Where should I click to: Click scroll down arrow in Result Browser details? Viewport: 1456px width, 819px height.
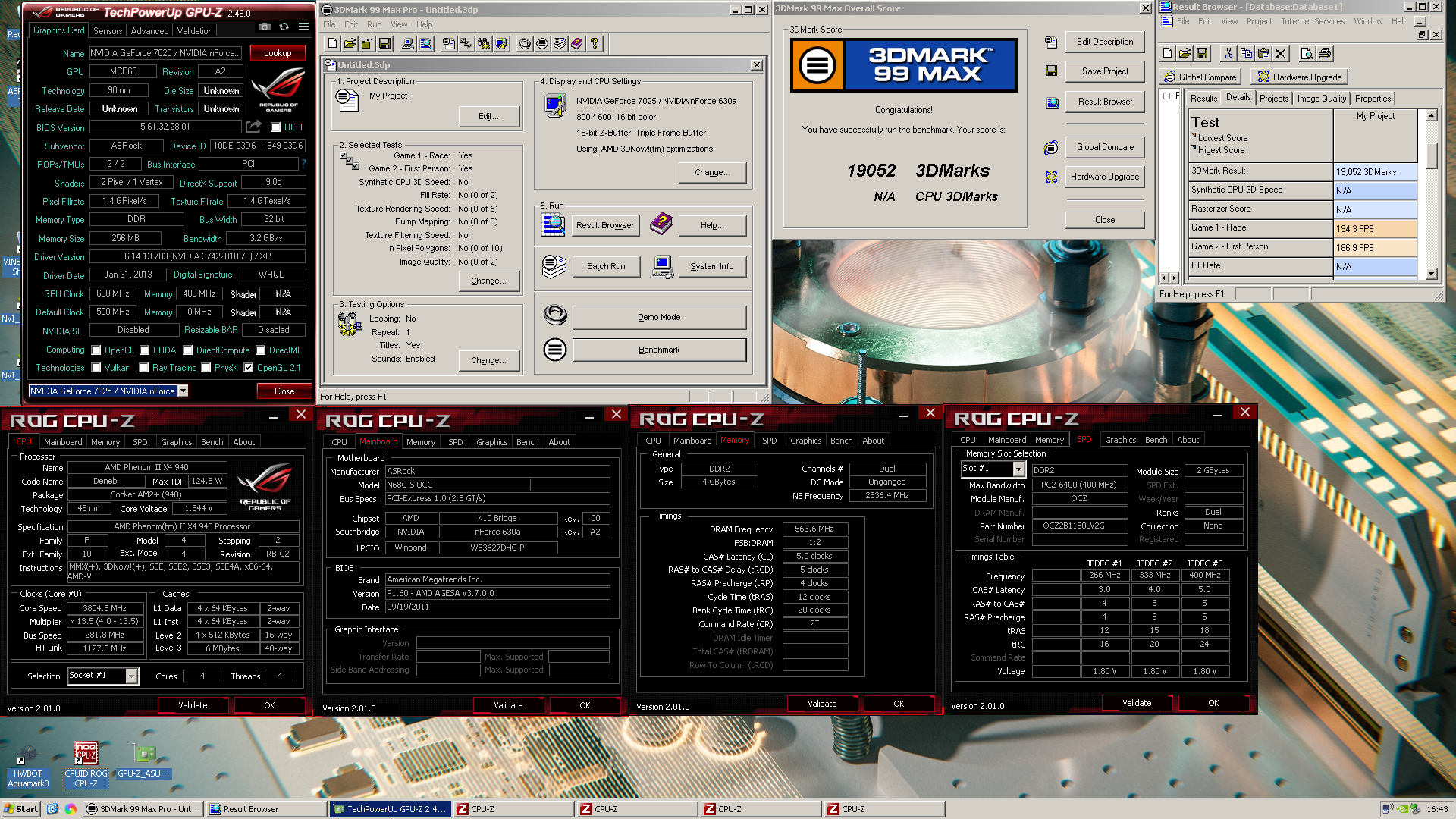click(1431, 274)
